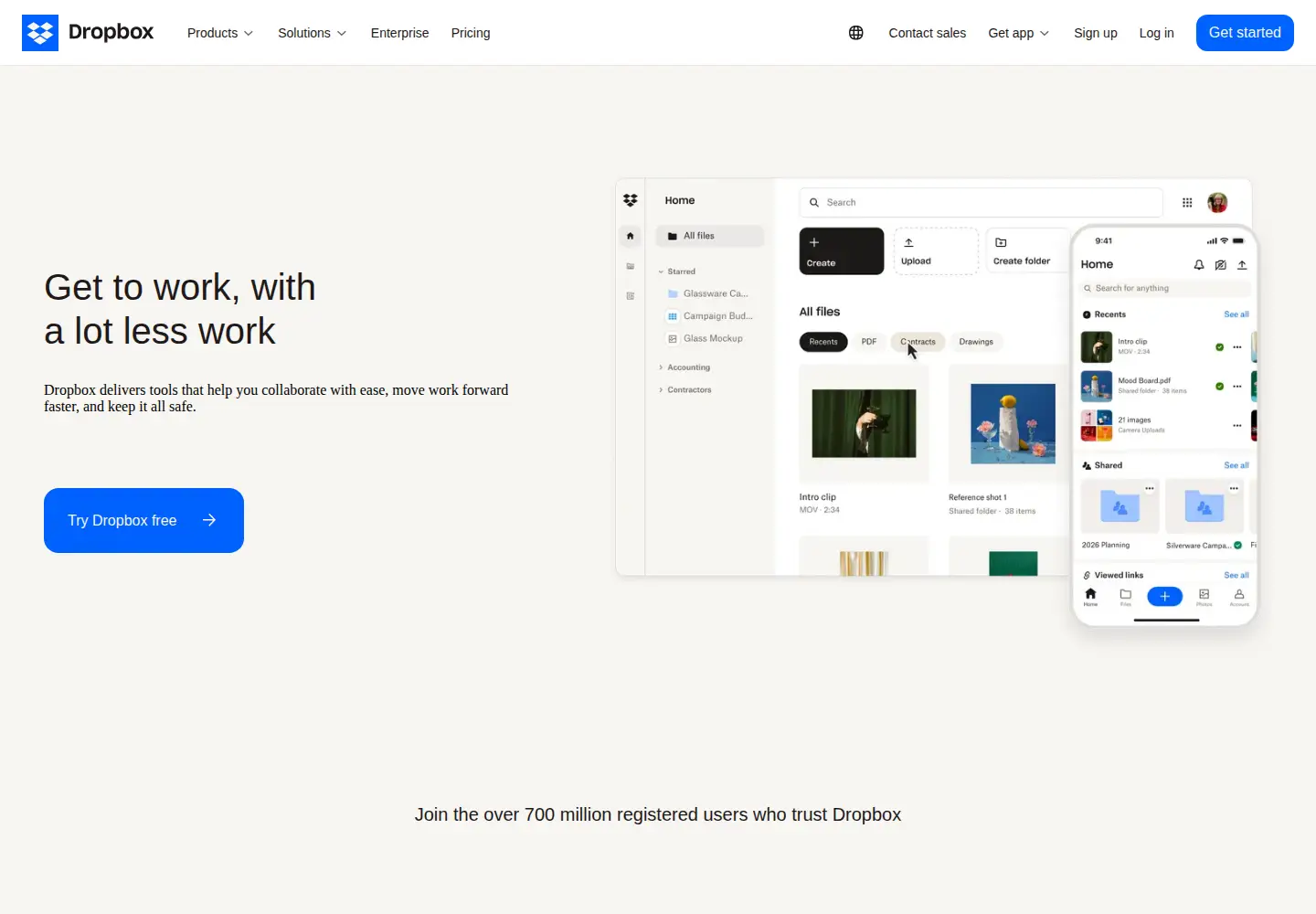This screenshot has width=1316, height=914.
Task: Open the Intro clip video thumbnail
Action: pyautogui.click(x=864, y=424)
